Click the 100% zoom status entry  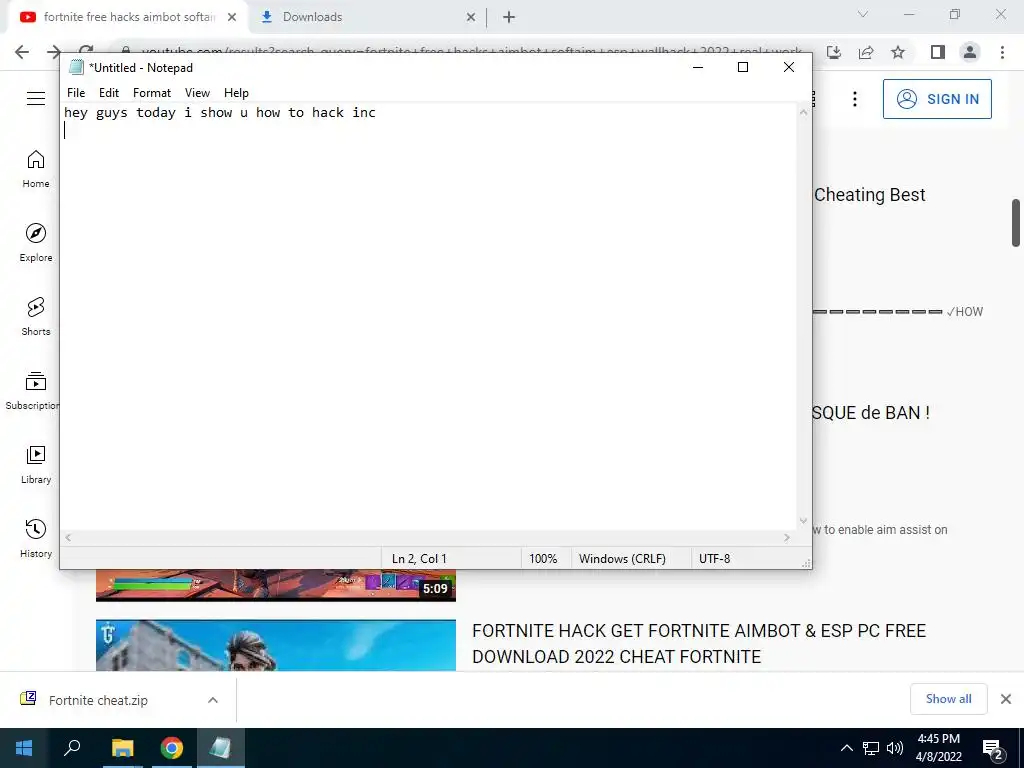click(543, 559)
